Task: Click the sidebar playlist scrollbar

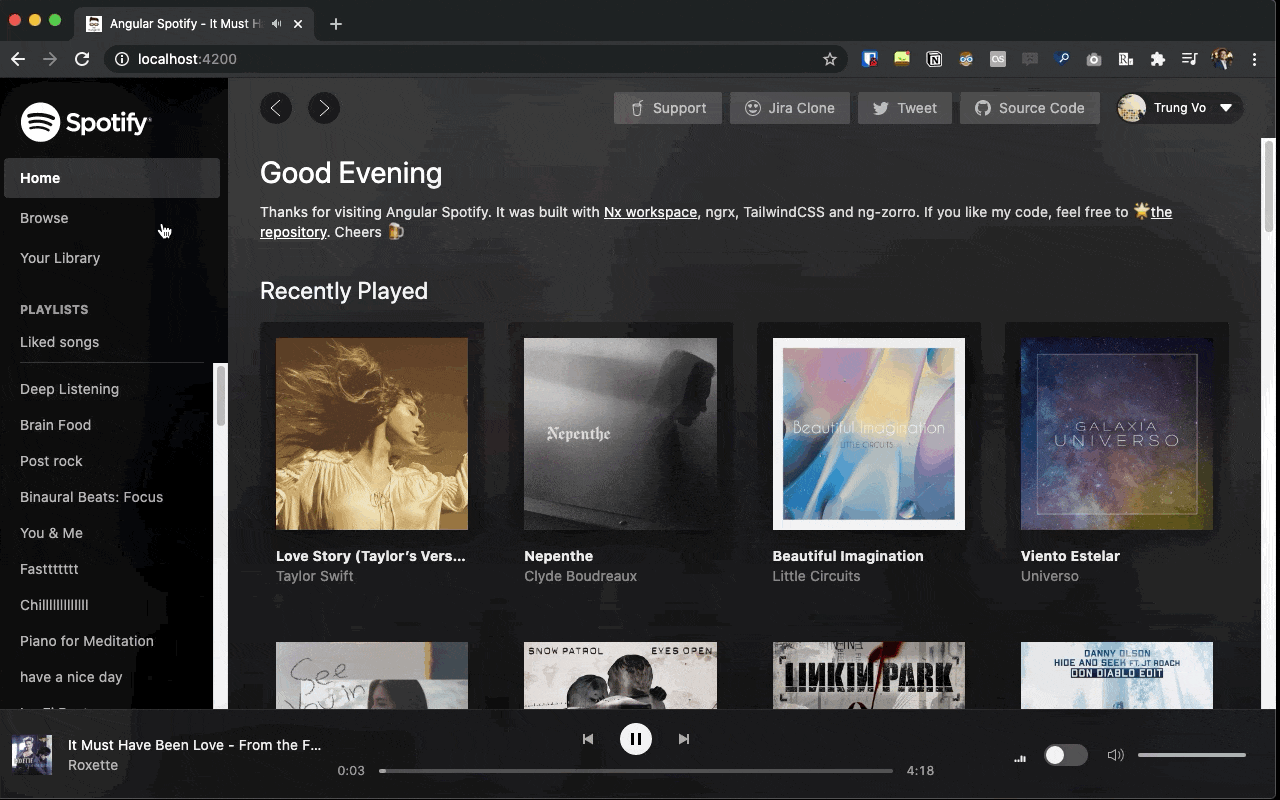Action: point(221,396)
